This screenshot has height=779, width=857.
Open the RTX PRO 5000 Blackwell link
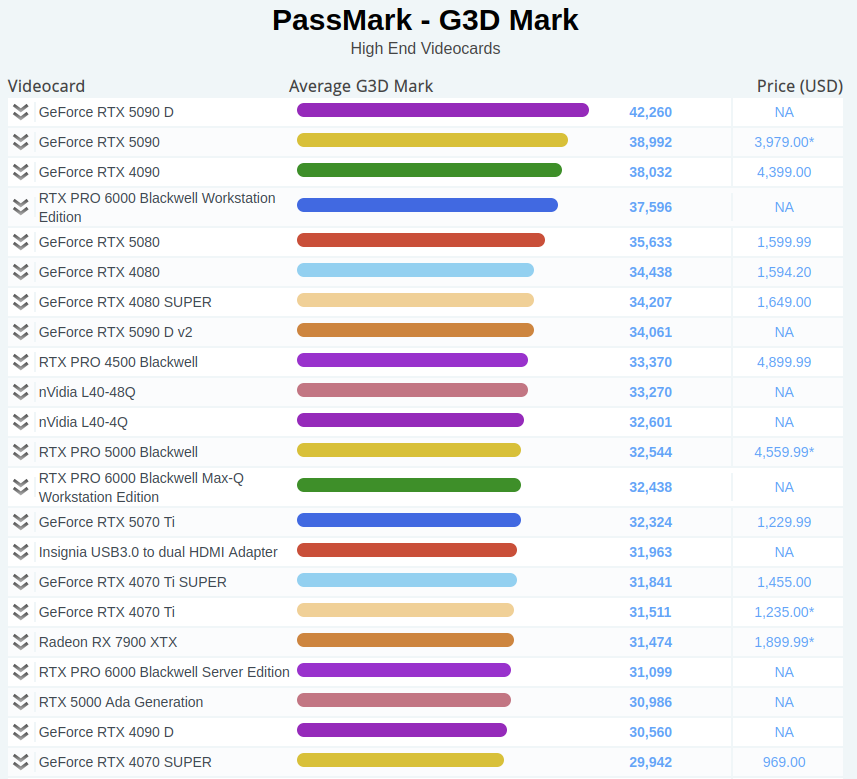(118, 452)
